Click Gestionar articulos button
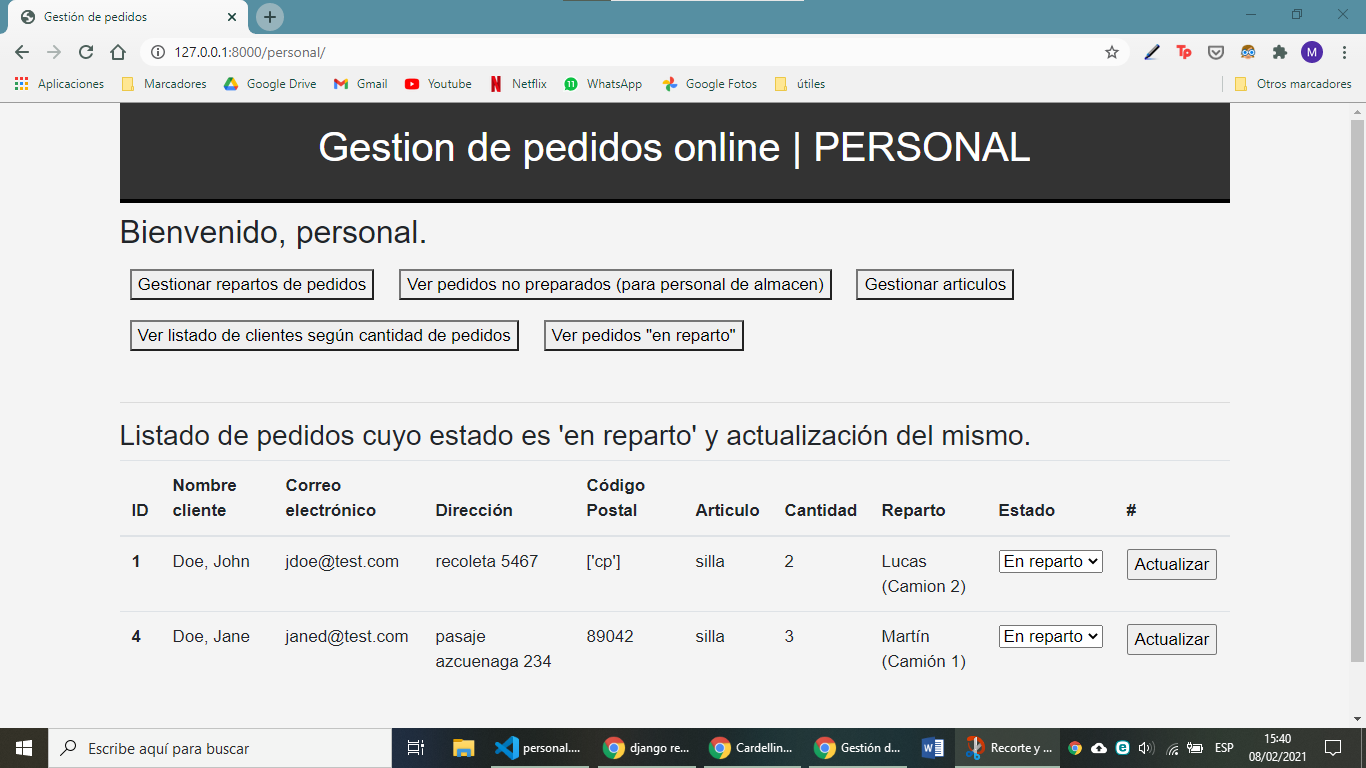Viewport: 1366px width, 768px height. (935, 284)
